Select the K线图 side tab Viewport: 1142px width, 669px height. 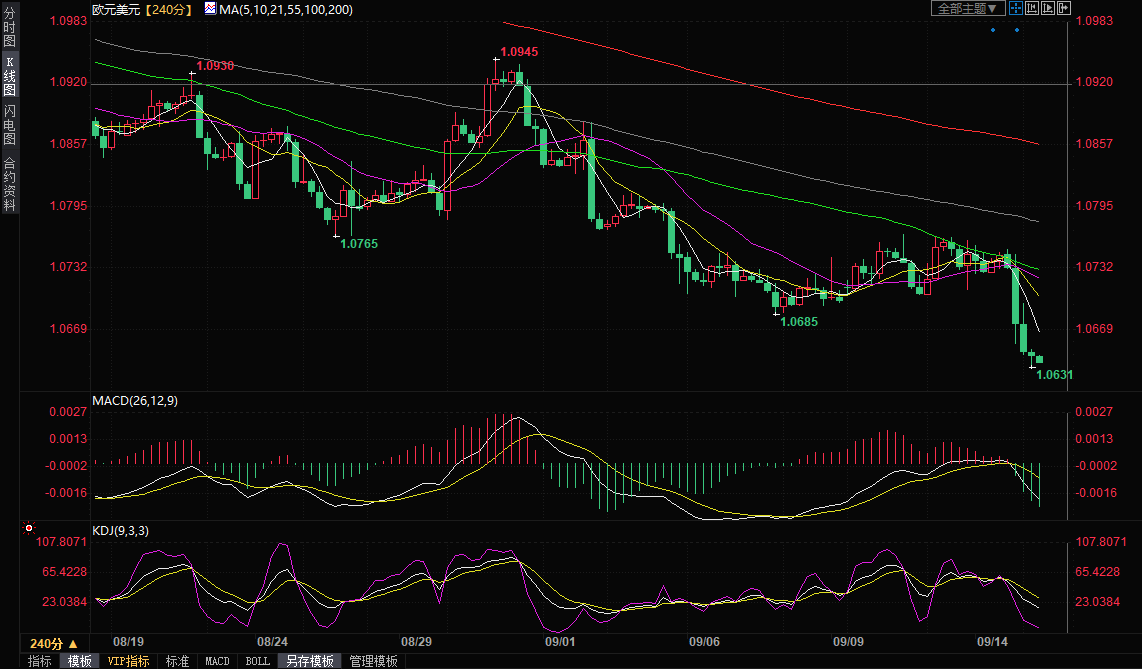(x=9, y=82)
